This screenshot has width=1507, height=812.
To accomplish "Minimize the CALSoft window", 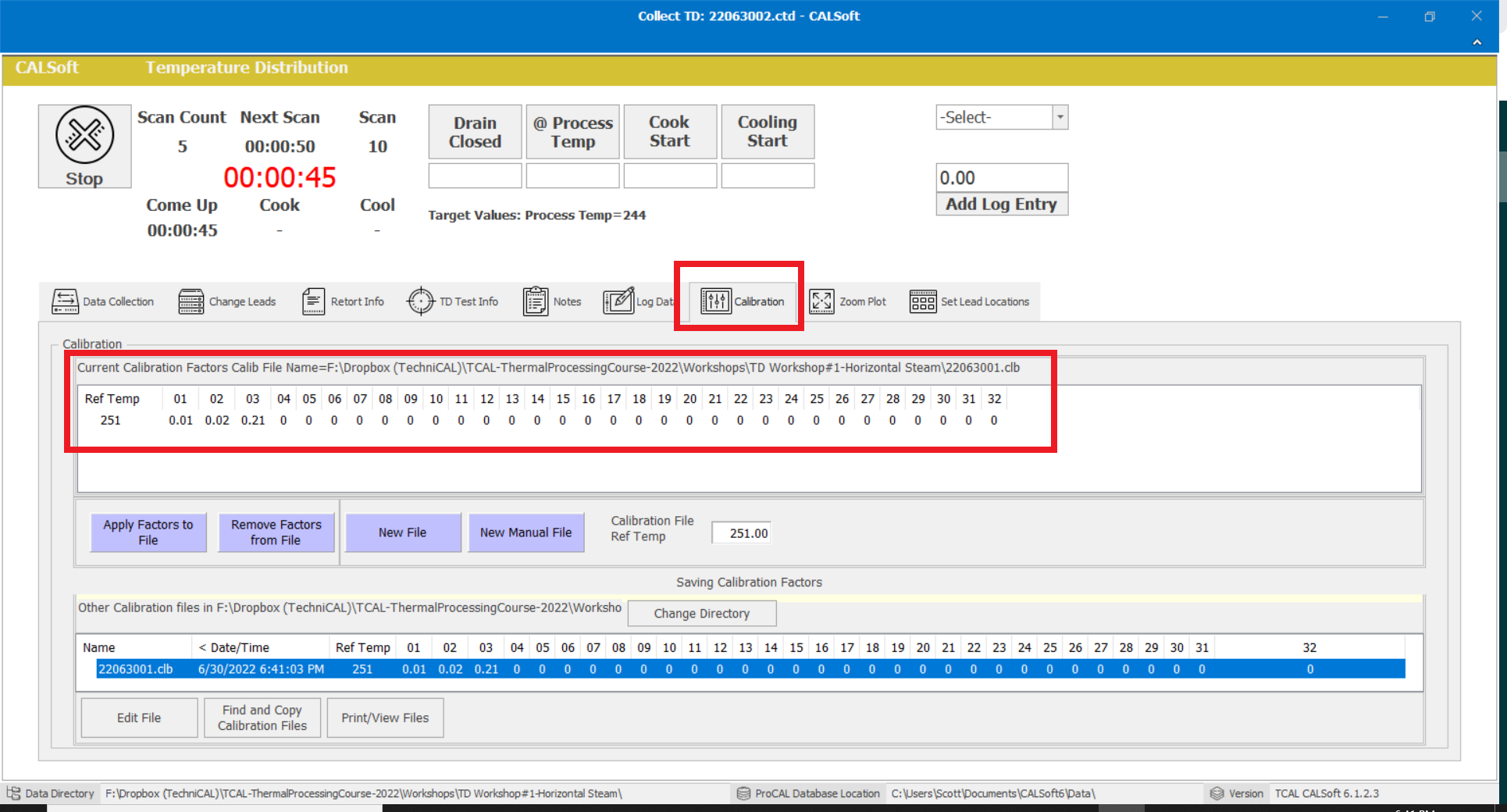I will click(x=1383, y=16).
